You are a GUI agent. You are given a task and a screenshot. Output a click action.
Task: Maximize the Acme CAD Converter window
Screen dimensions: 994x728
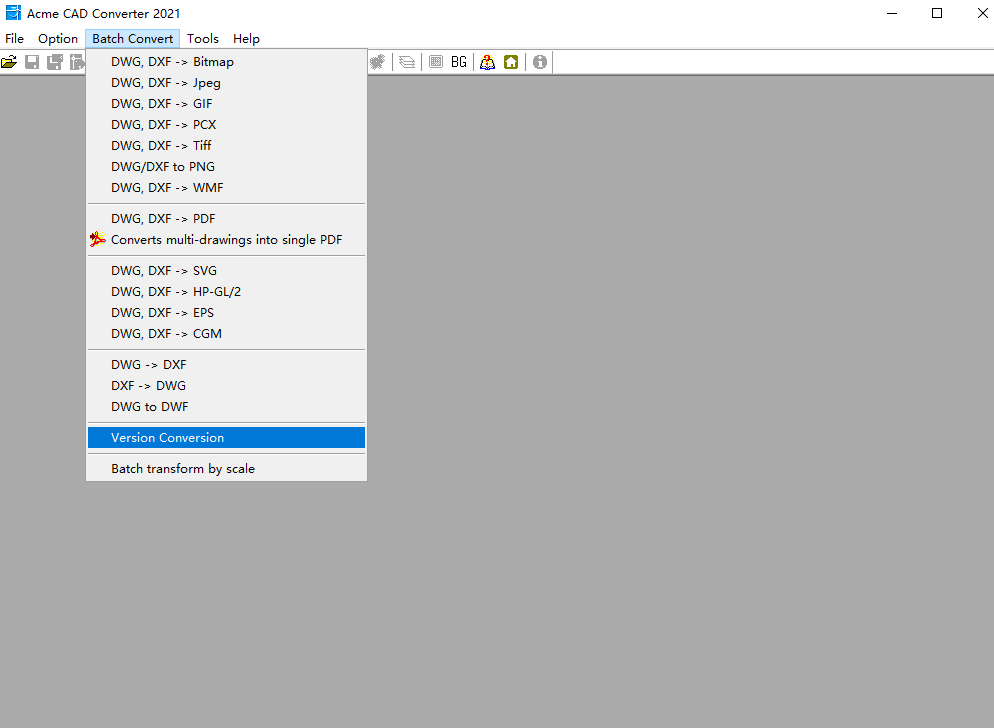pyautogui.click(x=937, y=13)
